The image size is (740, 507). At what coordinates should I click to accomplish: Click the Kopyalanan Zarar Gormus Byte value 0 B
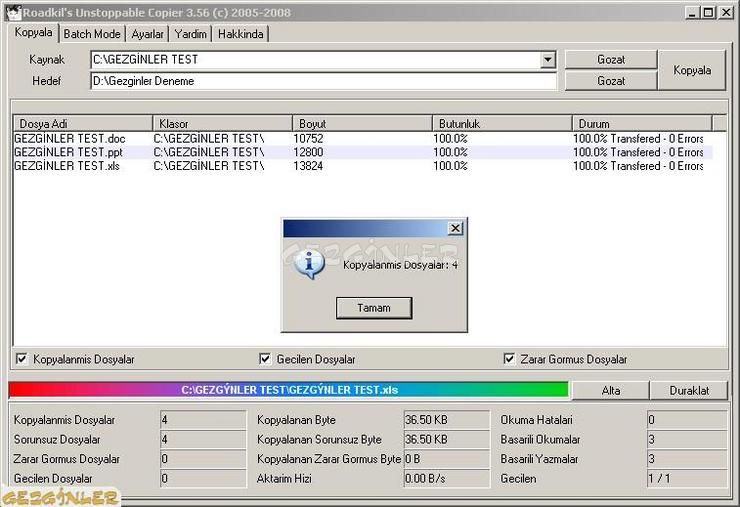click(446, 458)
